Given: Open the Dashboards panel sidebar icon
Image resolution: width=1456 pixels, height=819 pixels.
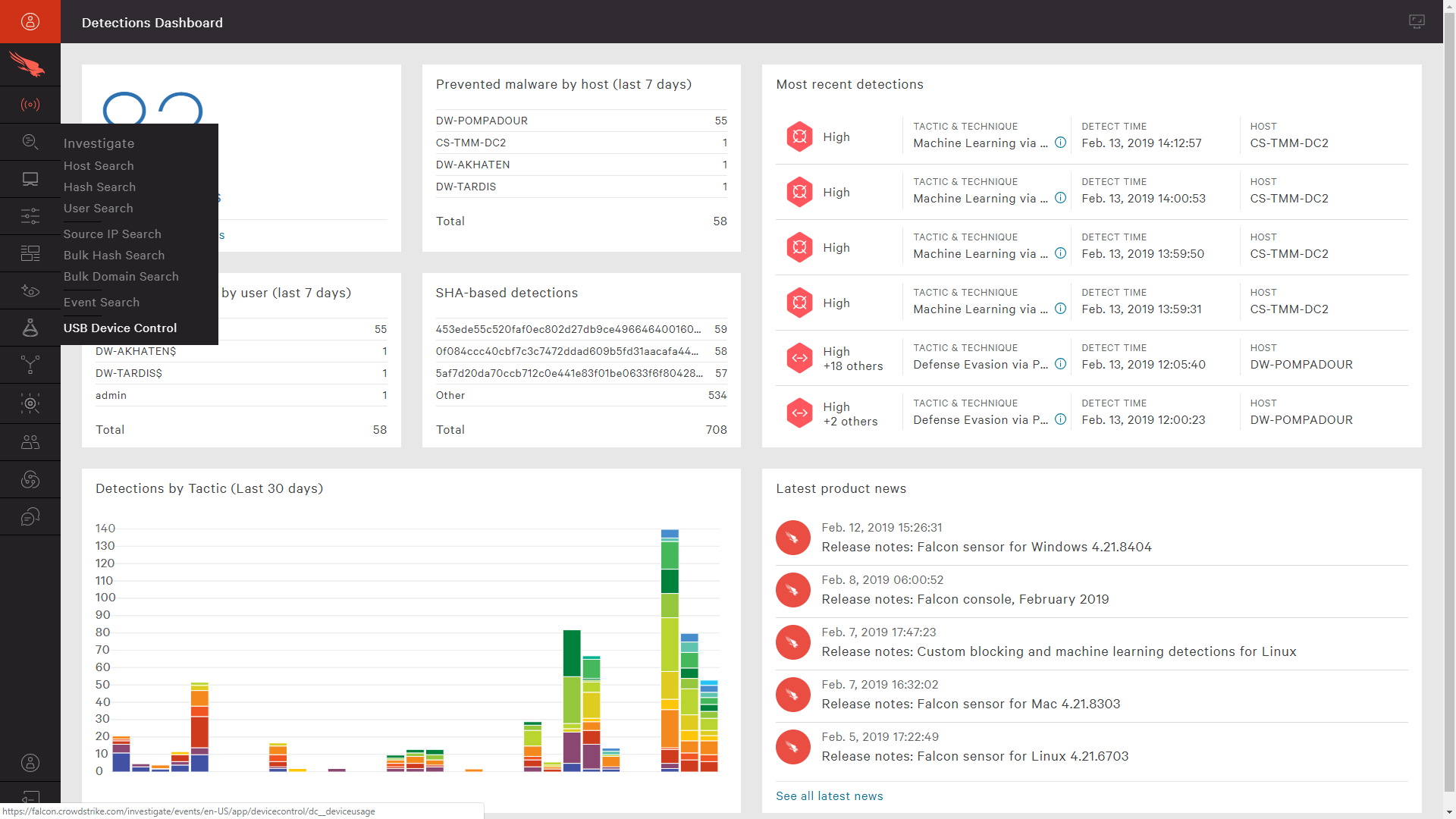Looking at the screenshot, I should coord(30,253).
